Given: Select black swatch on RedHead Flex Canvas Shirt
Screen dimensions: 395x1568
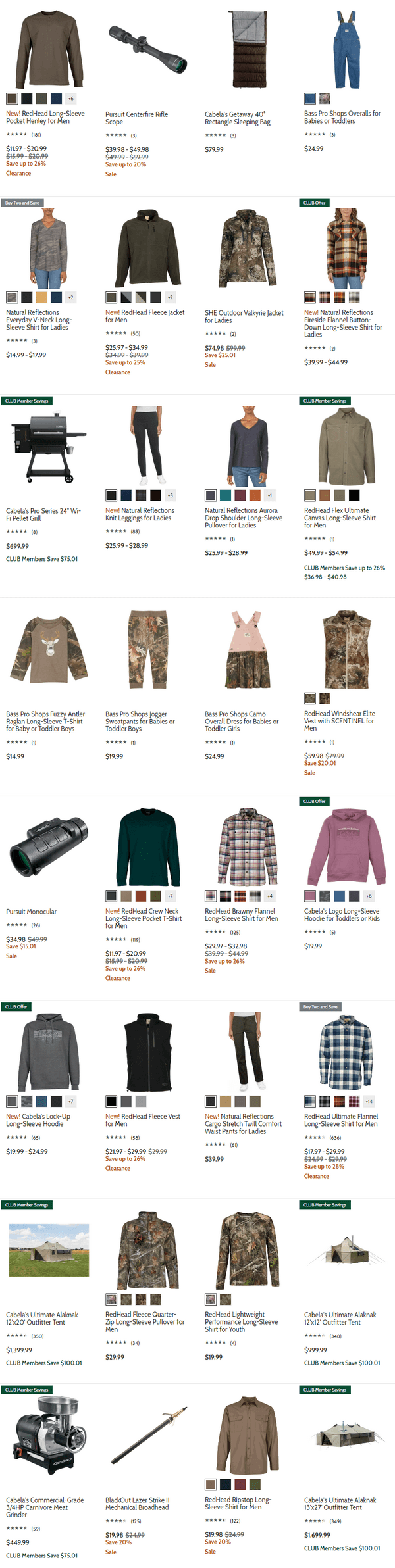Looking at the screenshot, I should pos(354,495).
